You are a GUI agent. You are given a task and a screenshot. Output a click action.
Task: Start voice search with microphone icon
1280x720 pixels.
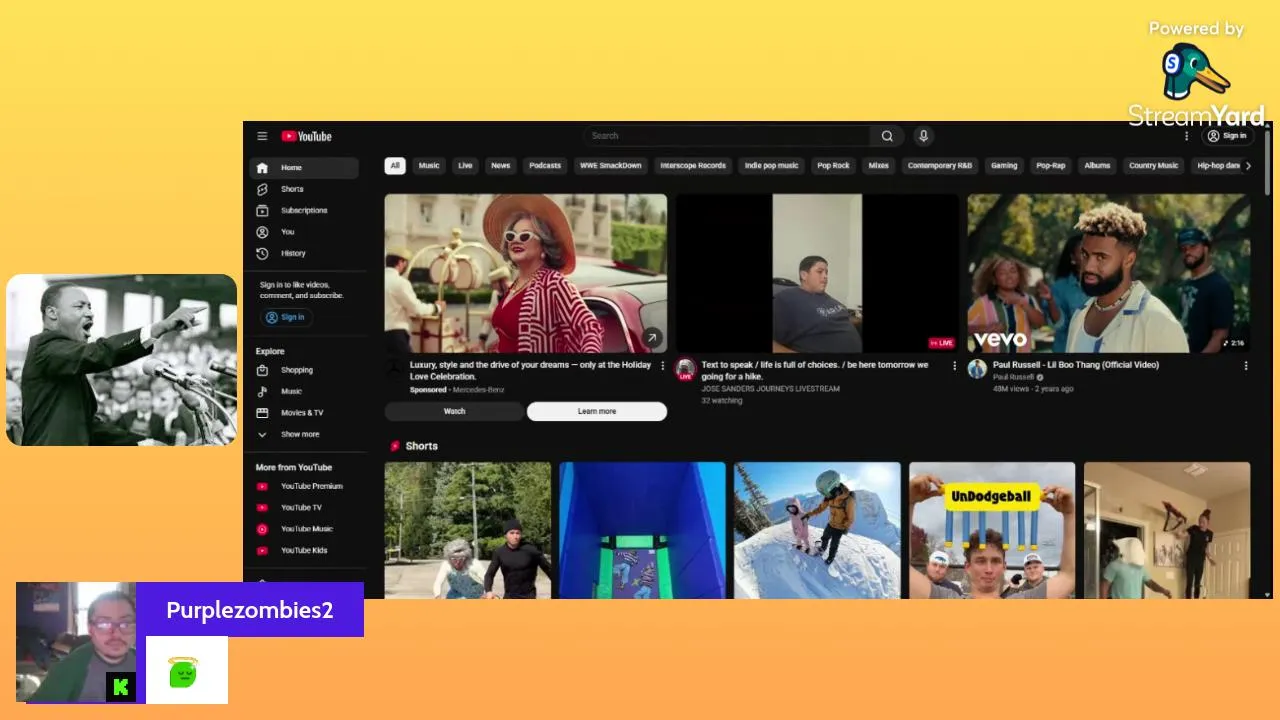coord(924,136)
